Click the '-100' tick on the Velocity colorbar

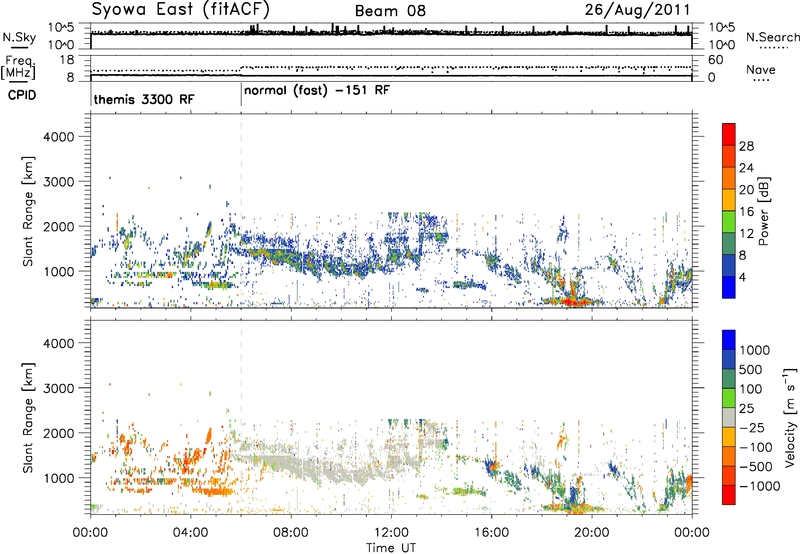(x=756, y=447)
